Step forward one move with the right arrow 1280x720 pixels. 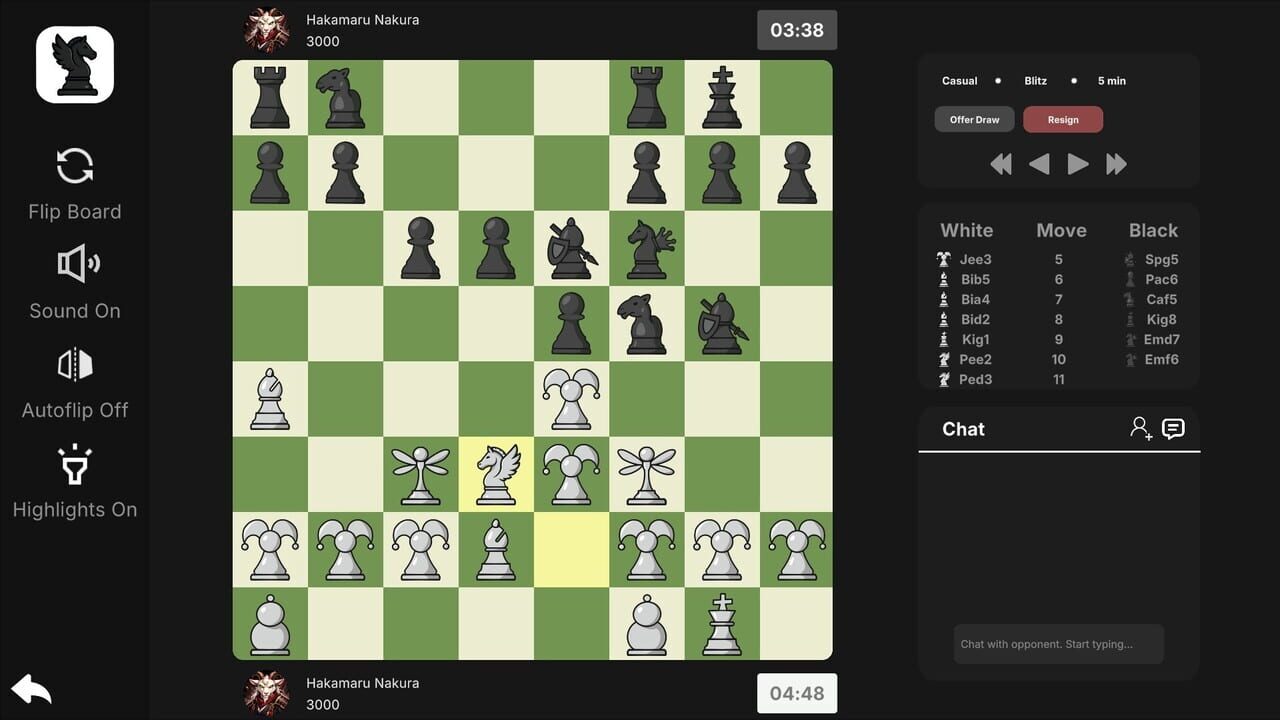click(1078, 164)
